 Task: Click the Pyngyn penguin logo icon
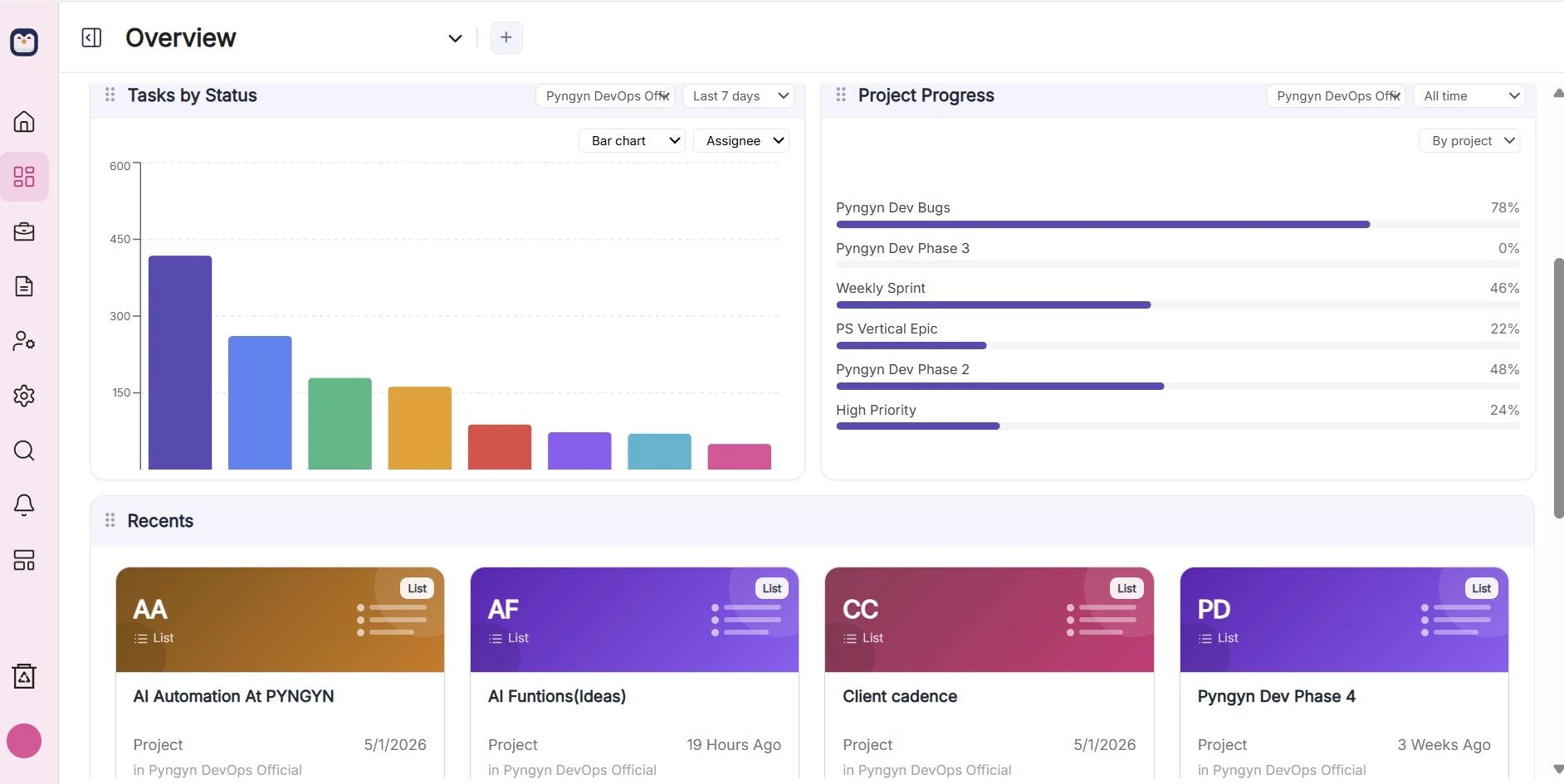point(24,41)
